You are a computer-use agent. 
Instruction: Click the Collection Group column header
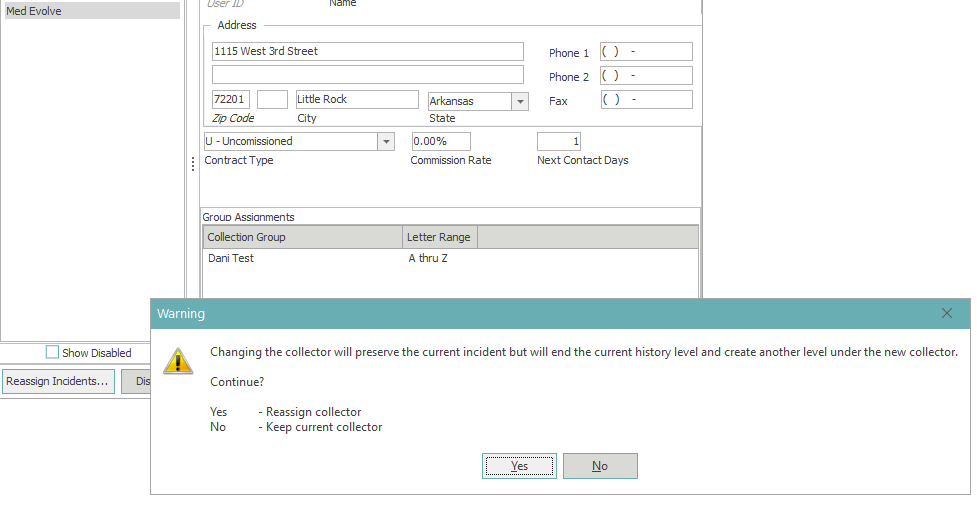coord(300,237)
